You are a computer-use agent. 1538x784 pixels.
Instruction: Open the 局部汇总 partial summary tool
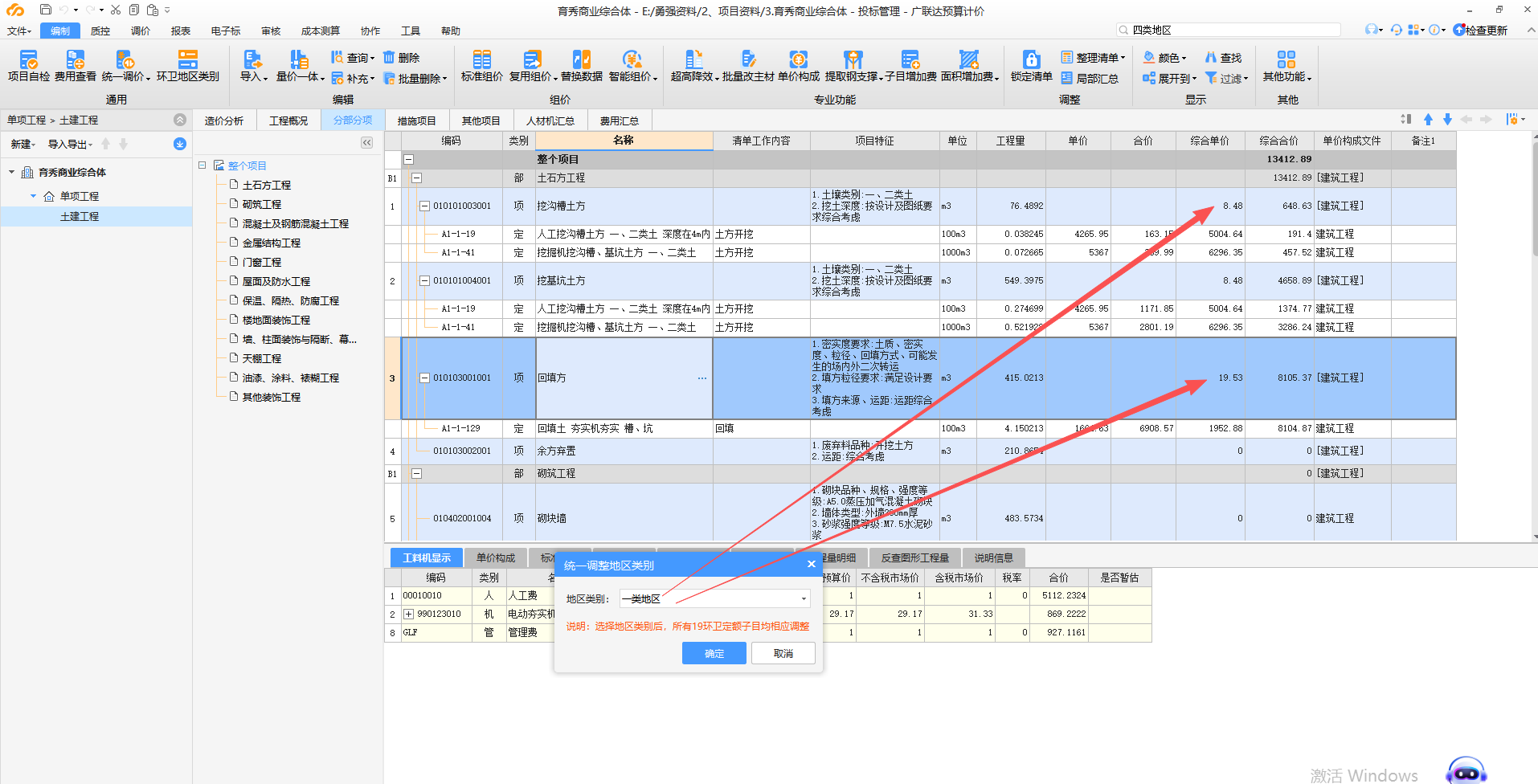click(1090, 79)
